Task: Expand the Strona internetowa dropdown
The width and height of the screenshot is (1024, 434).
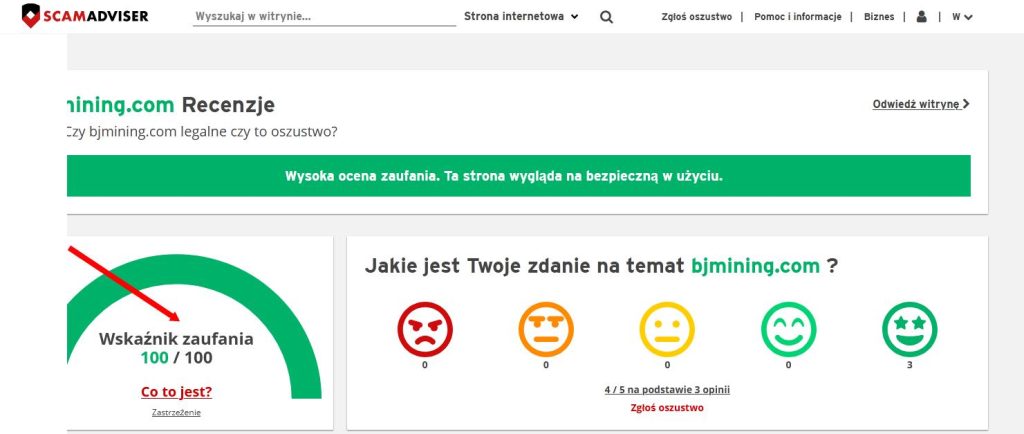Action: coord(521,17)
